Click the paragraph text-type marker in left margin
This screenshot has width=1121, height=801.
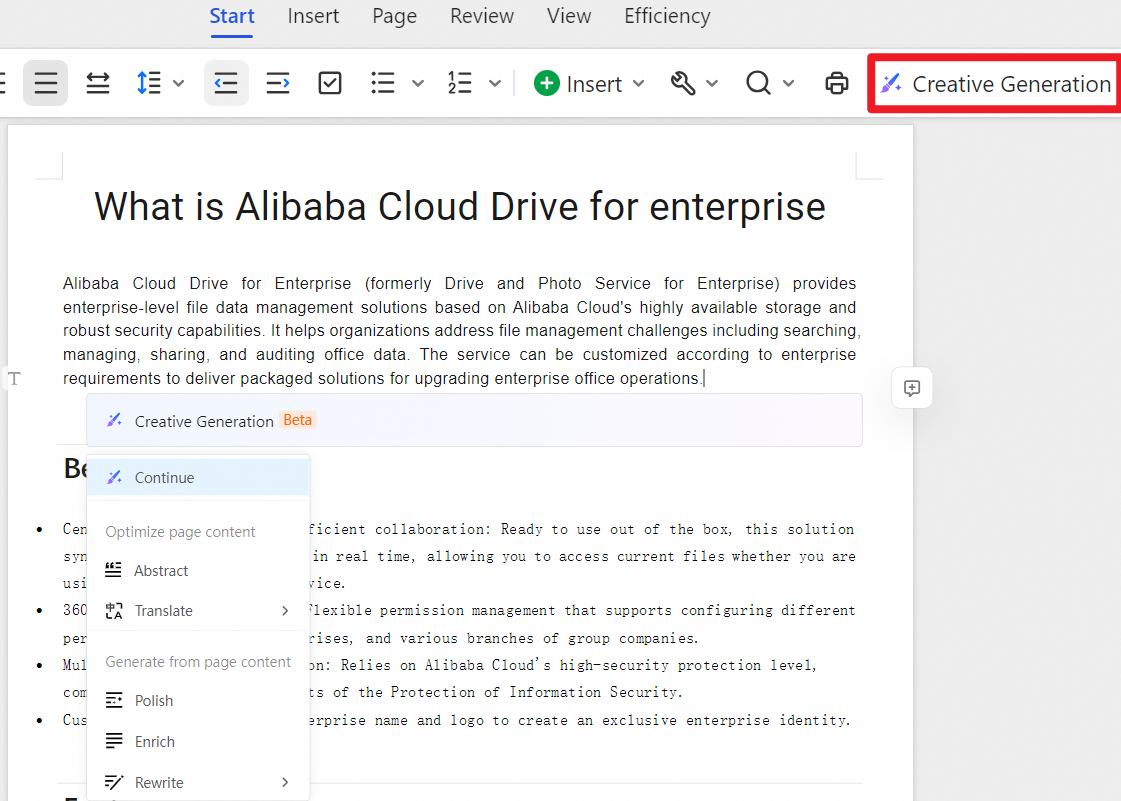[15, 378]
